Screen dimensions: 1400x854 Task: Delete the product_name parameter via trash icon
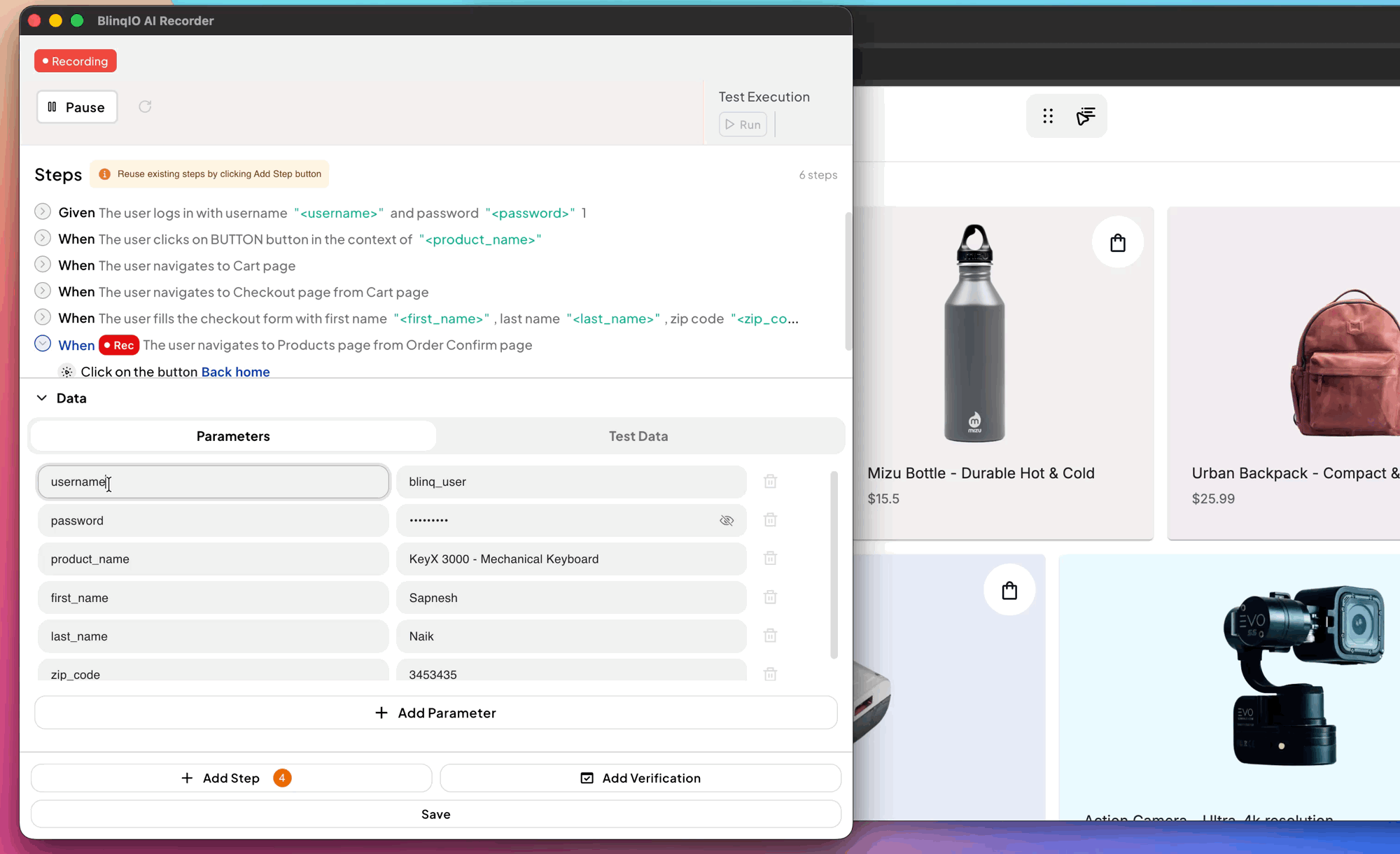pos(770,559)
